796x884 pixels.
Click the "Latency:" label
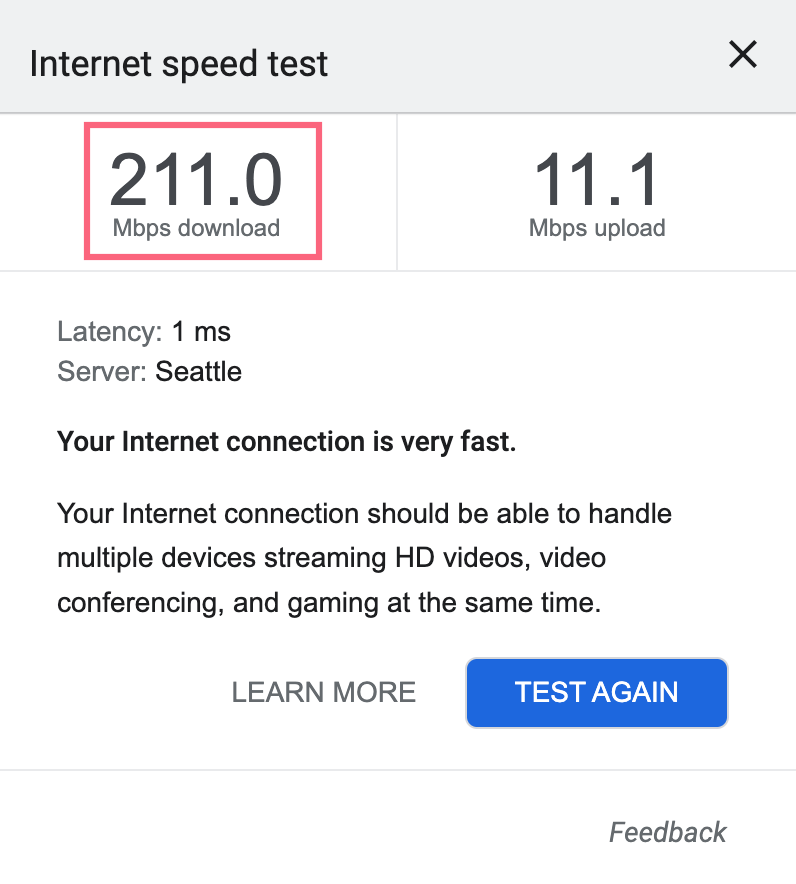(109, 331)
